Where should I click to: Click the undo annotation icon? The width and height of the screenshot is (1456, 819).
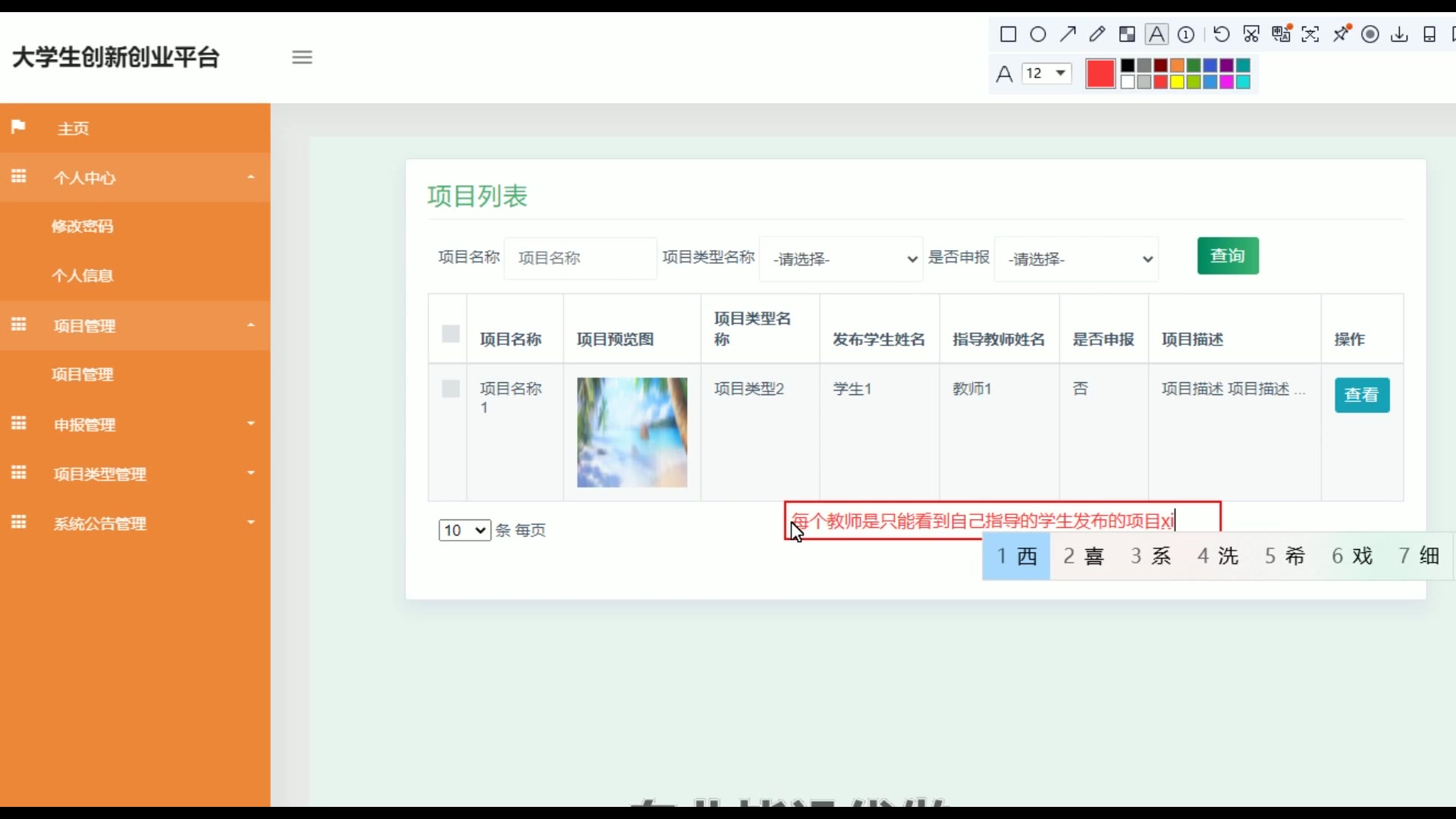(1221, 34)
